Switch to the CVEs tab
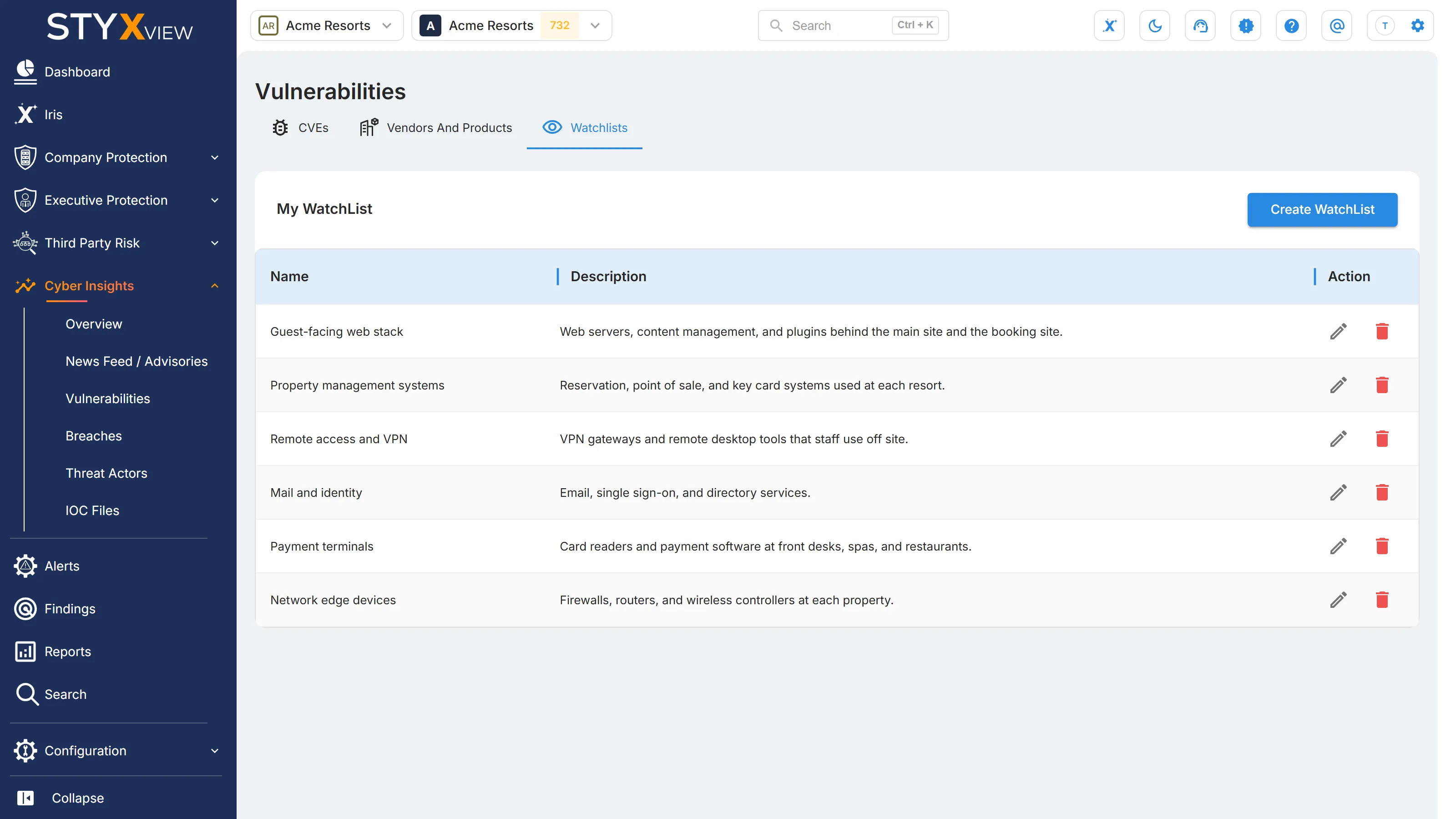 pyautogui.click(x=300, y=128)
